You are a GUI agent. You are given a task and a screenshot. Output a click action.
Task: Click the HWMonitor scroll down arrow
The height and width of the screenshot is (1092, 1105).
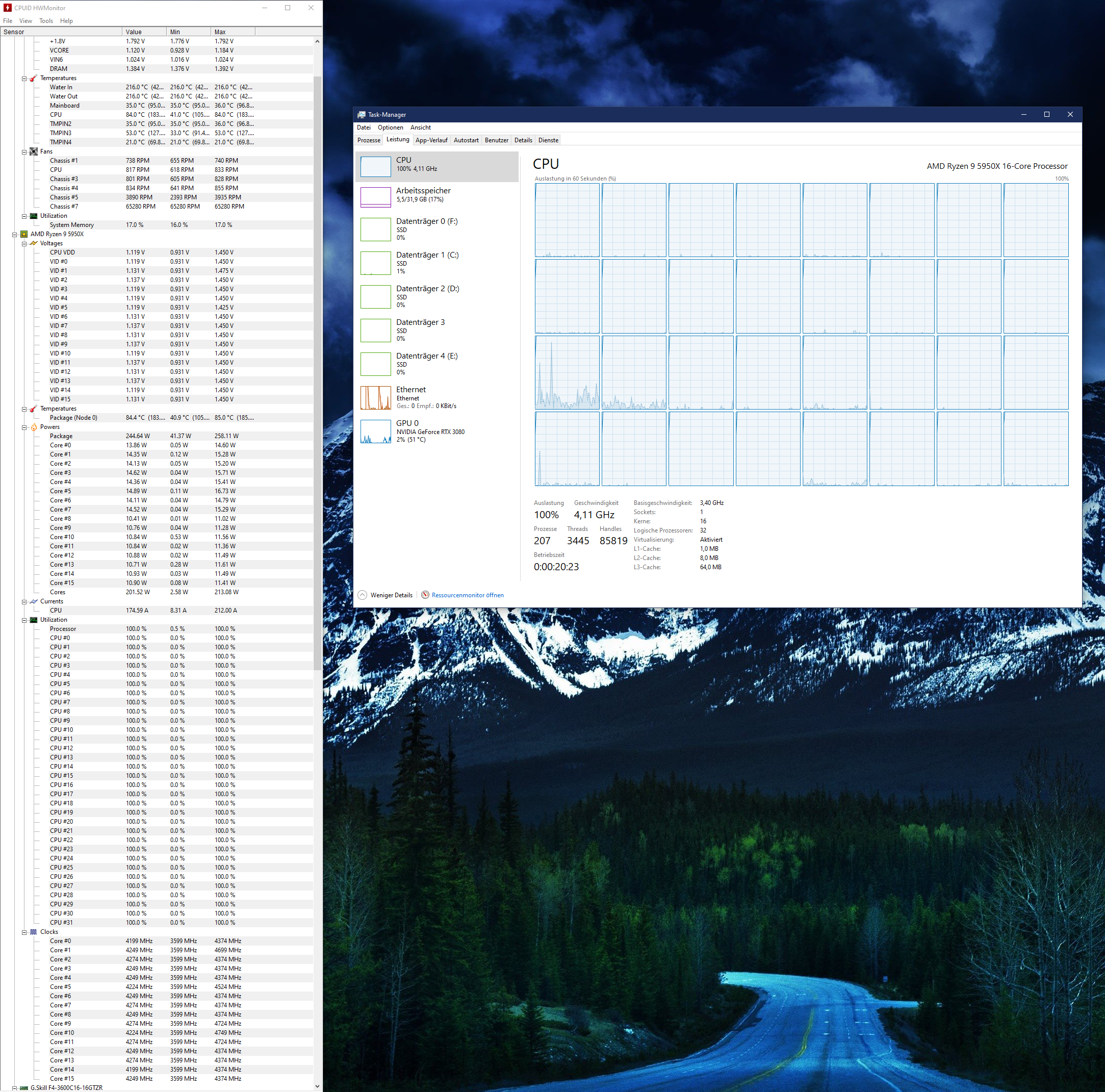coord(318,1086)
